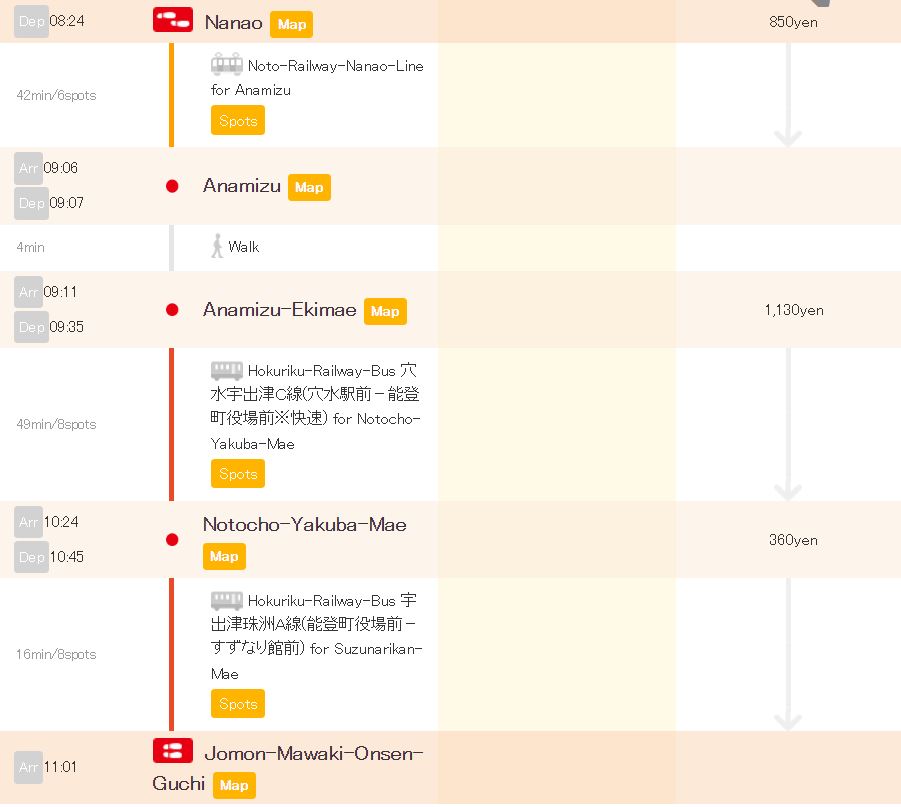Image resolution: width=901 pixels, height=807 pixels.
Task: Open the Map button under Notocho-Yakuba-Mae
Action: tap(224, 556)
